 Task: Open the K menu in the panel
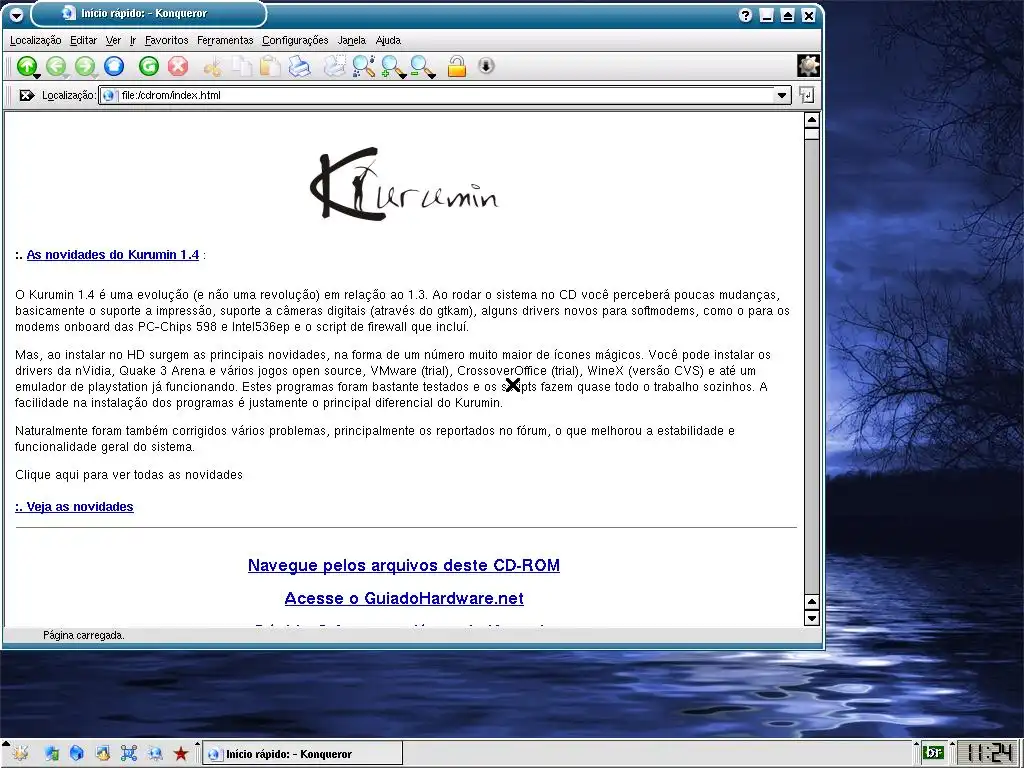click(x=20, y=754)
